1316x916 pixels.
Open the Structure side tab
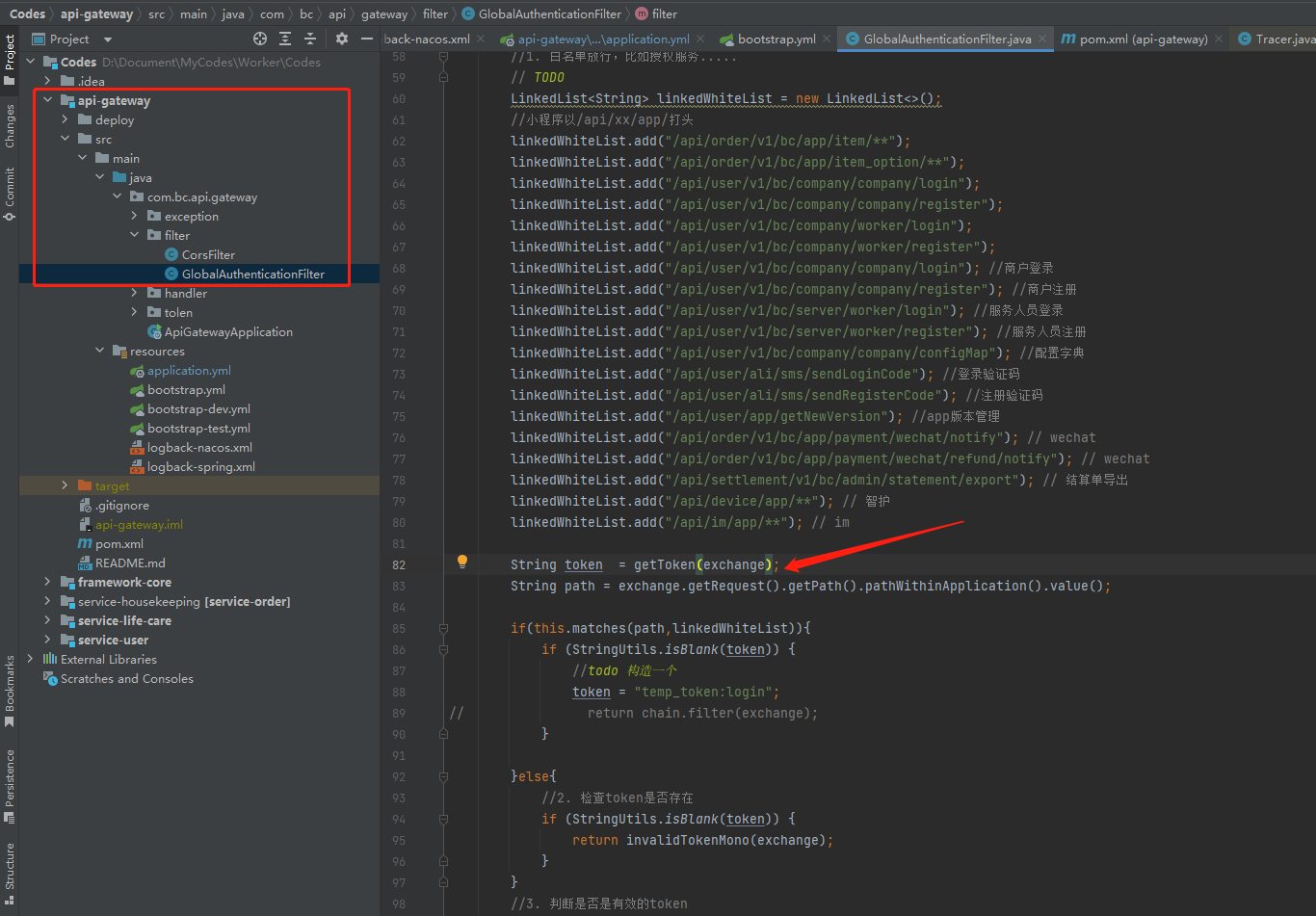(x=10, y=874)
